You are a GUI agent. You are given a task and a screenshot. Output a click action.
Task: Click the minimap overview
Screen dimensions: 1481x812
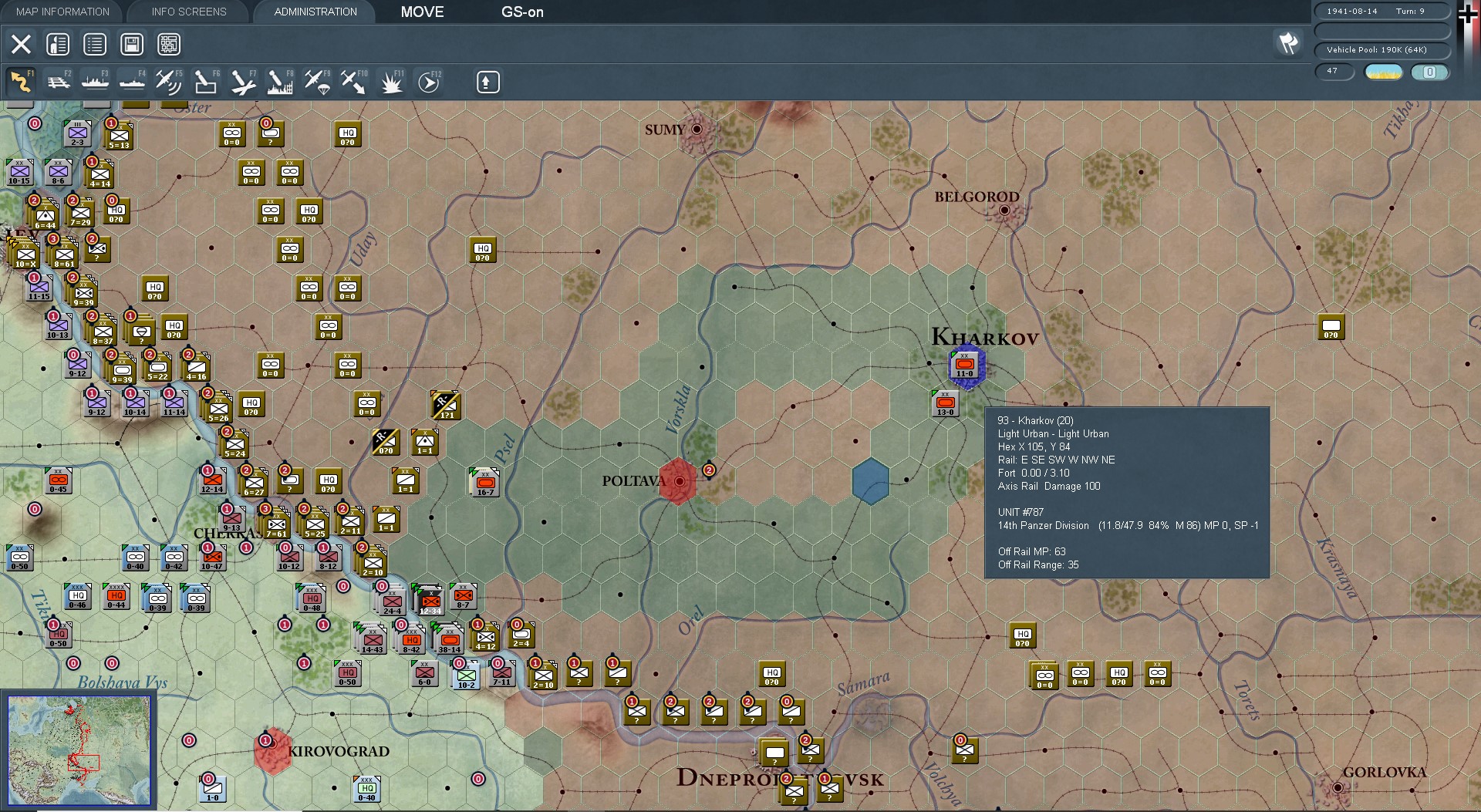(79, 750)
